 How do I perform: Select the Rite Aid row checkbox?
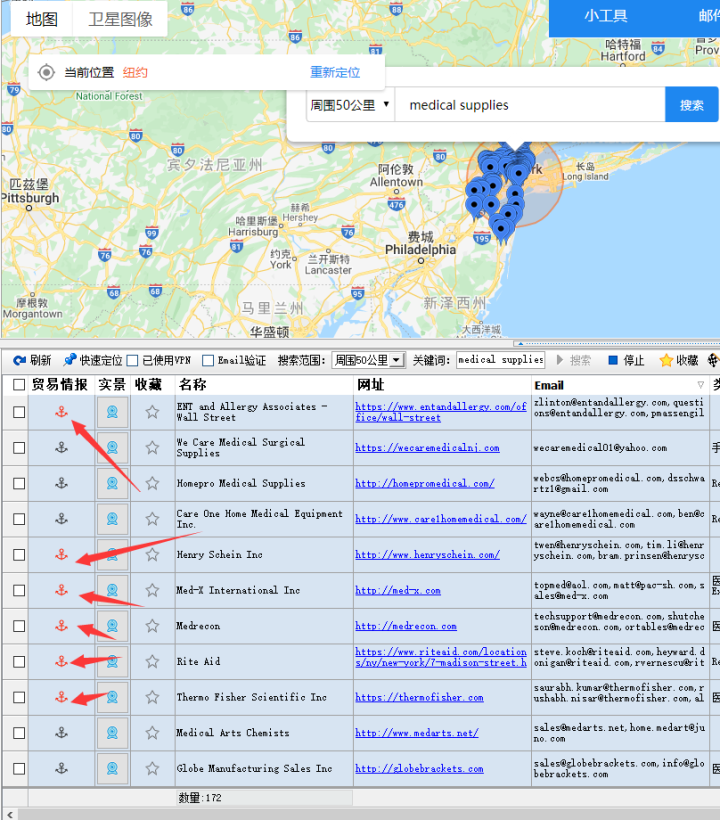19,662
